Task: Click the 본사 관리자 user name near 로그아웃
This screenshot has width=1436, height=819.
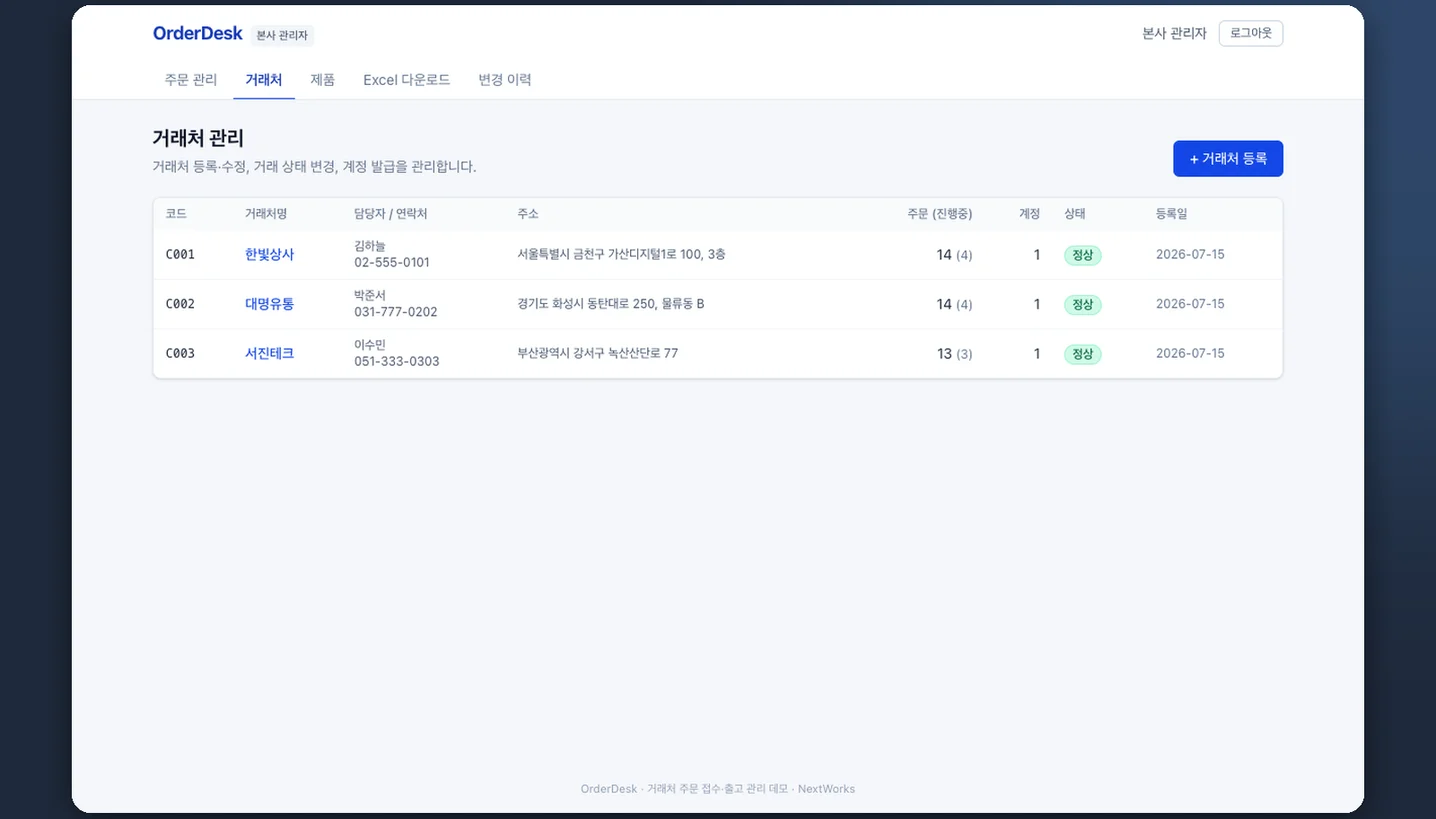Action: point(1174,33)
